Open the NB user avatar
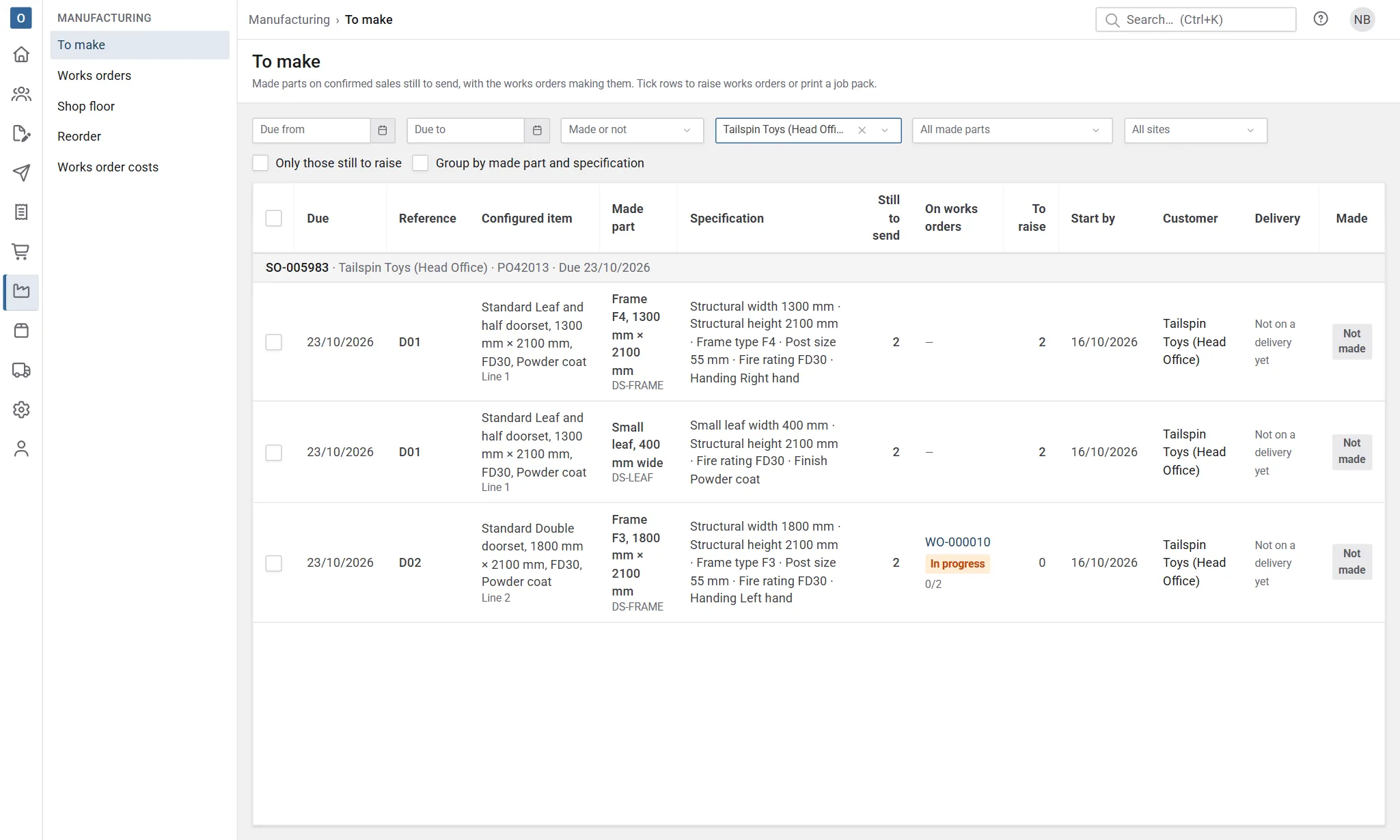Image resolution: width=1400 pixels, height=840 pixels. coord(1362,20)
